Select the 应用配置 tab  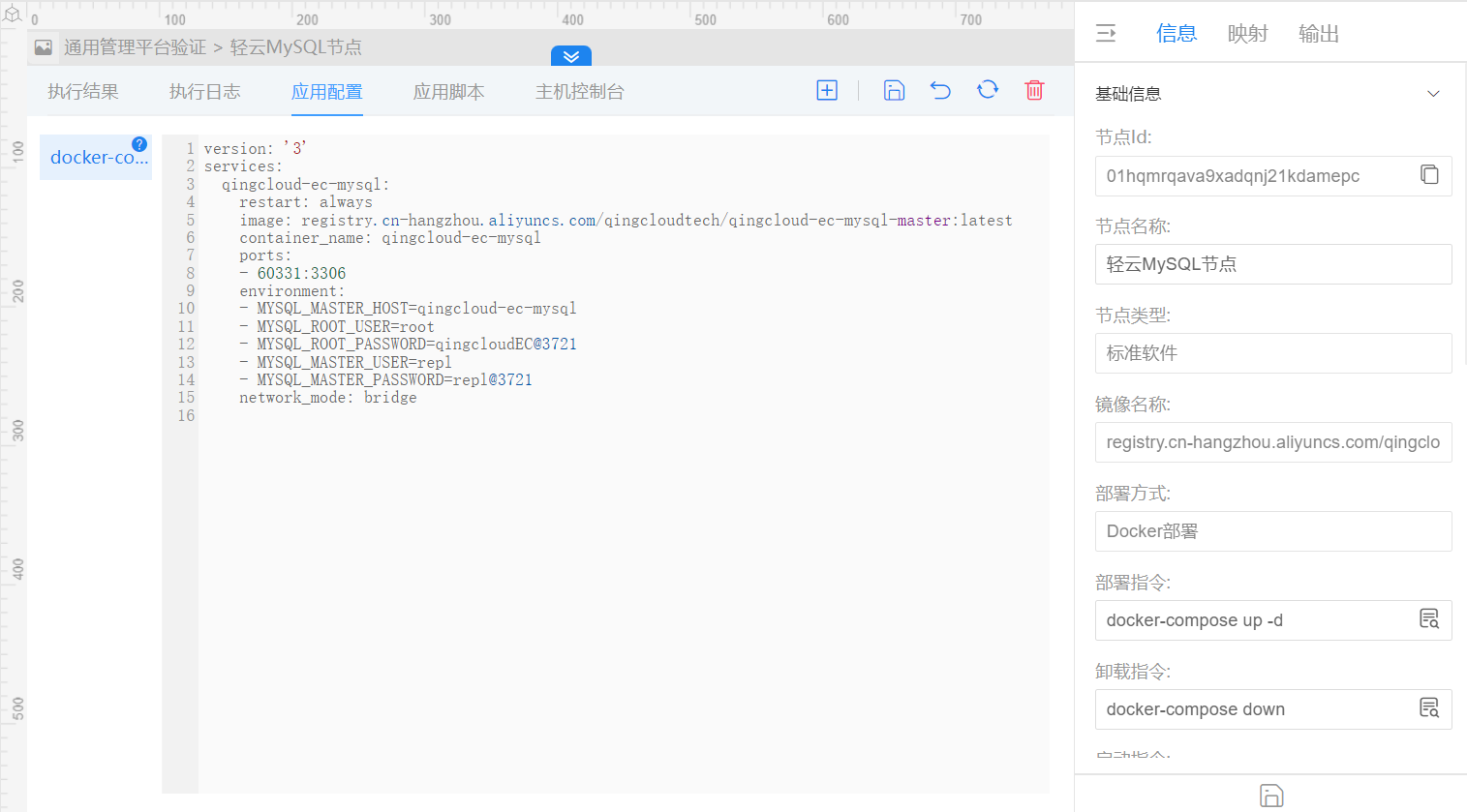pos(327,92)
